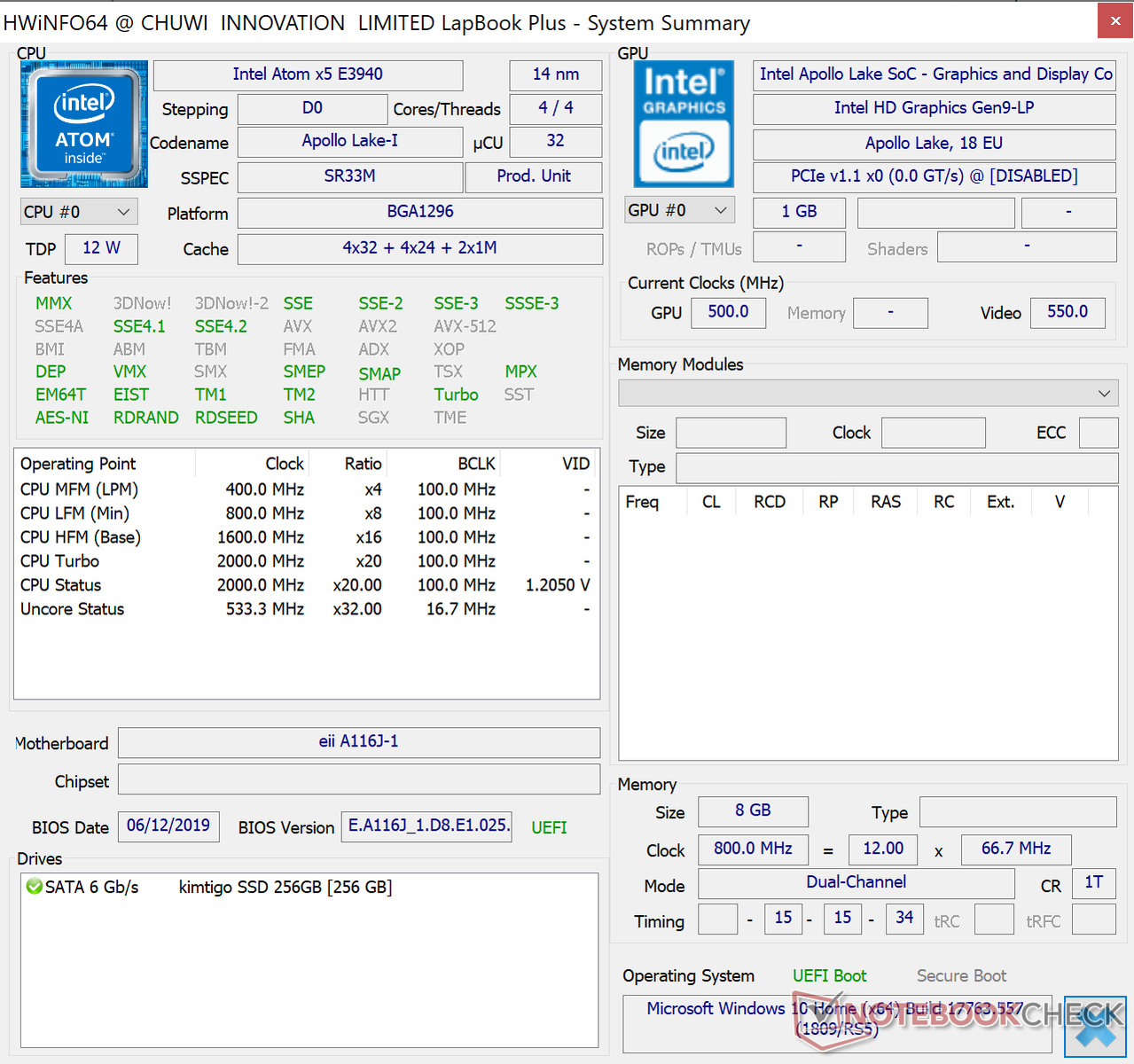Click the green SATA drive status icon

(35, 887)
